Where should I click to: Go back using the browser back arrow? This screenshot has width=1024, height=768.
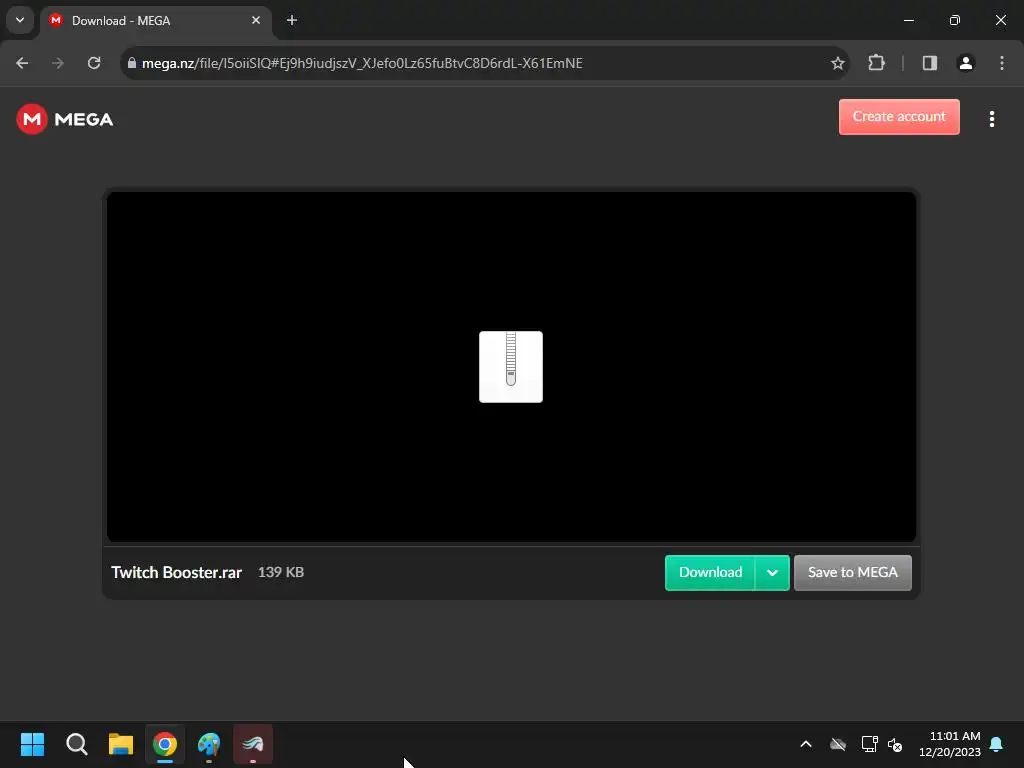pyautogui.click(x=22, y=63)
